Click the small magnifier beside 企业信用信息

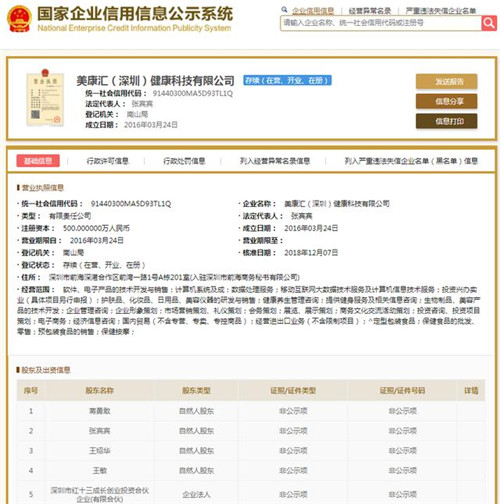(284, 10)
